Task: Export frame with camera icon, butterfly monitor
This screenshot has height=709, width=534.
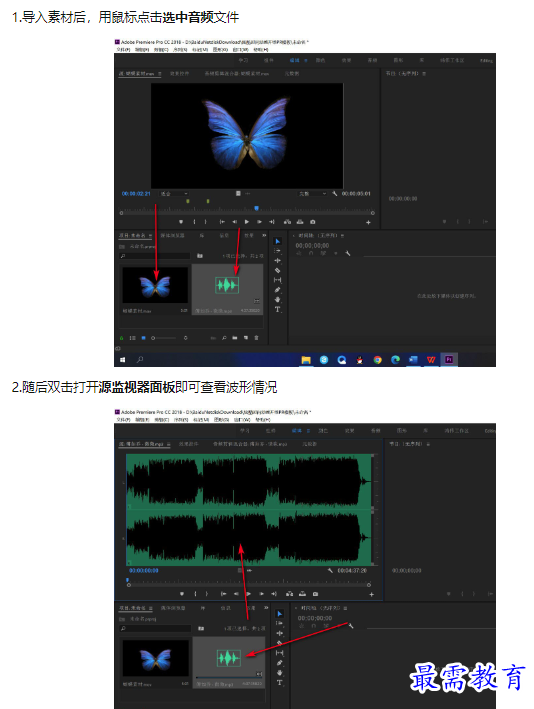Action: point(313,222)
